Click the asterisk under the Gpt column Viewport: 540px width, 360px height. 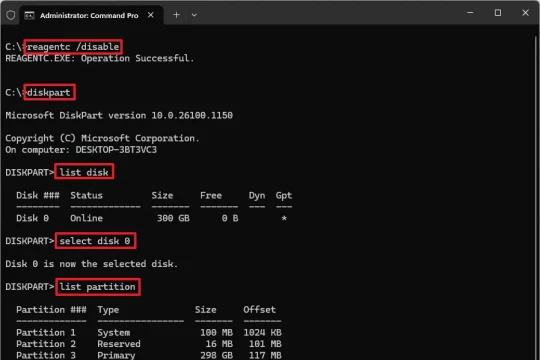(284, 218)
